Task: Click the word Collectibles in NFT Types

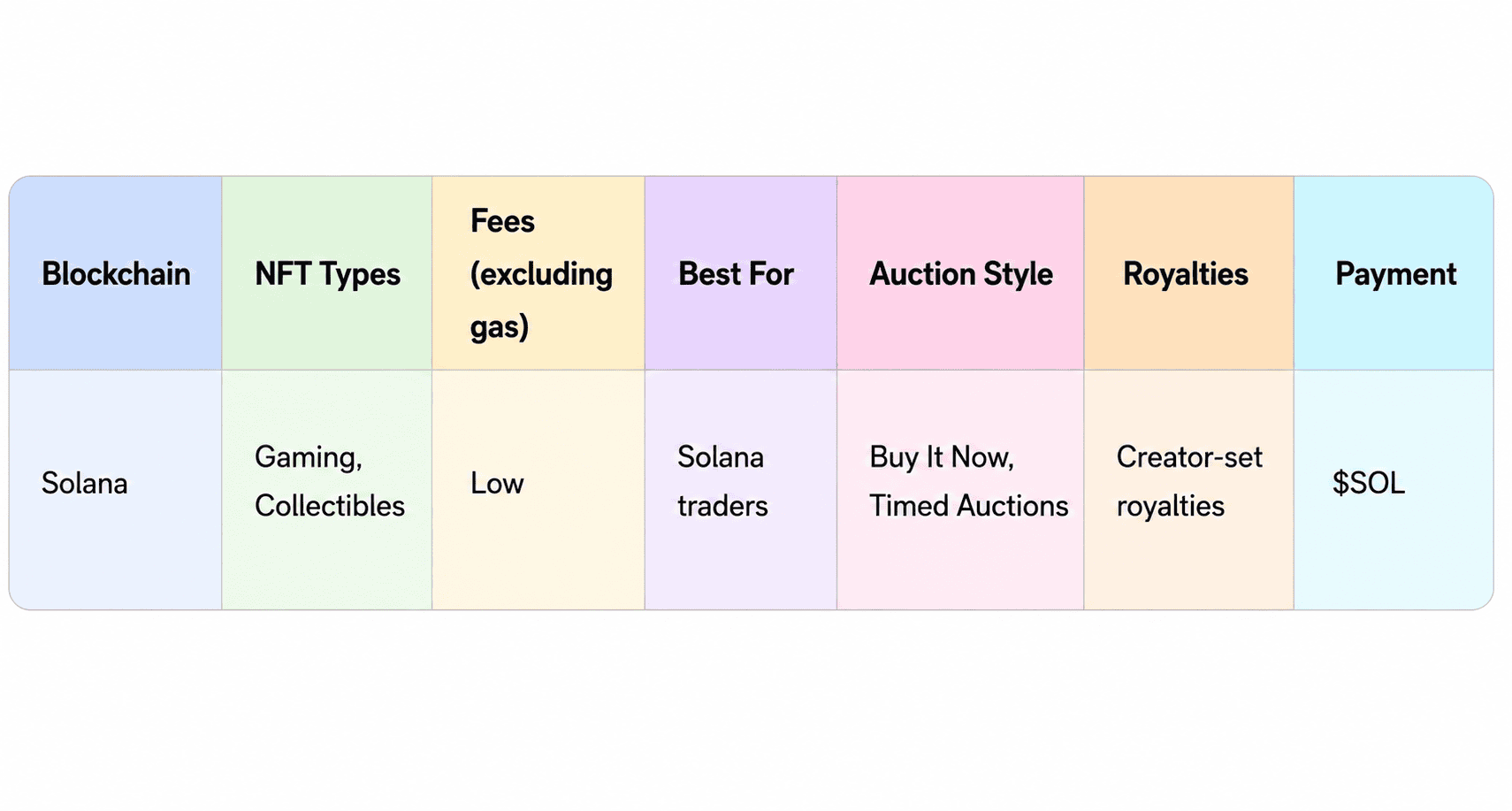Action: [330, 506]
